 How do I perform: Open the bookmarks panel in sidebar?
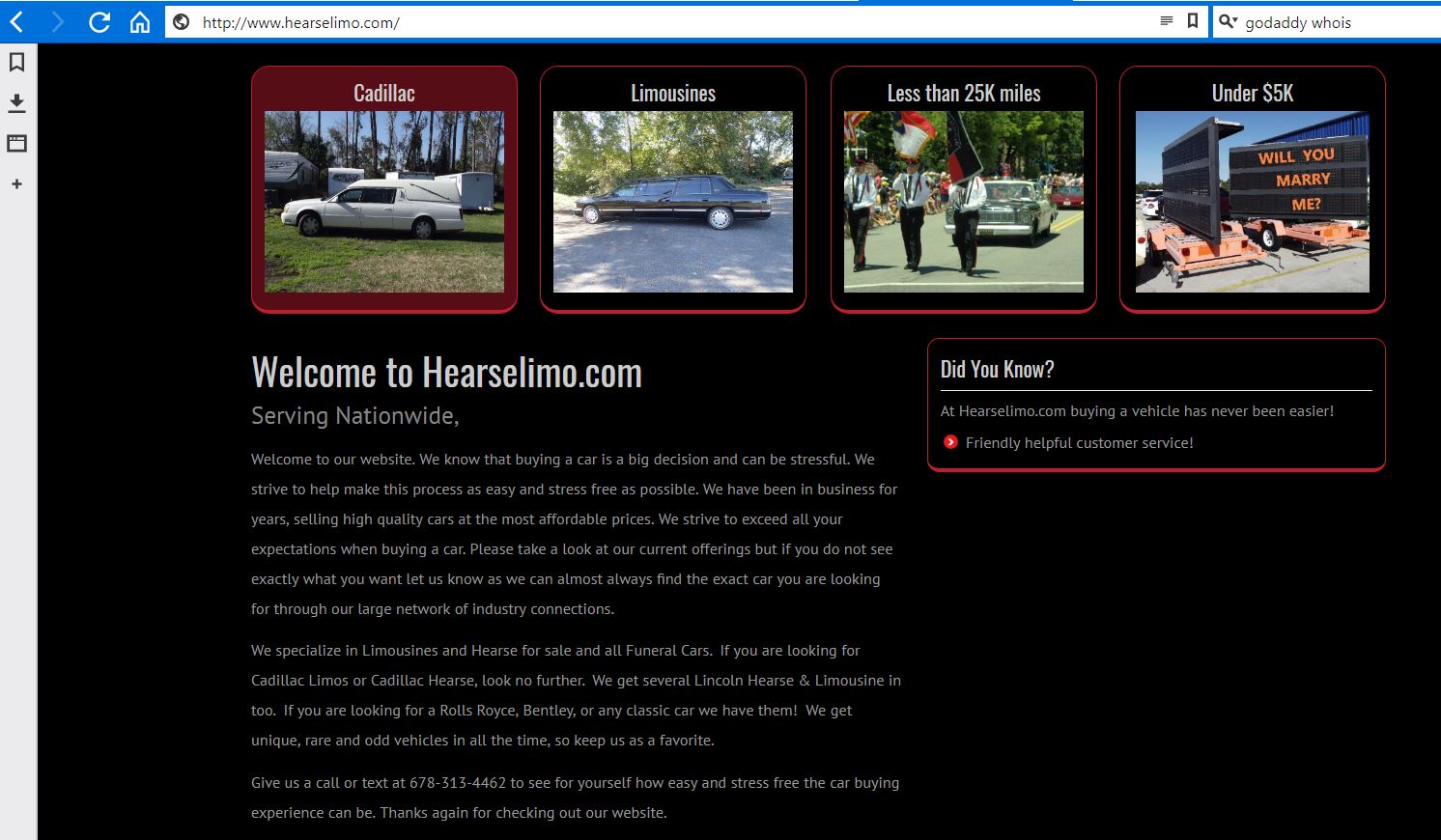16,63
